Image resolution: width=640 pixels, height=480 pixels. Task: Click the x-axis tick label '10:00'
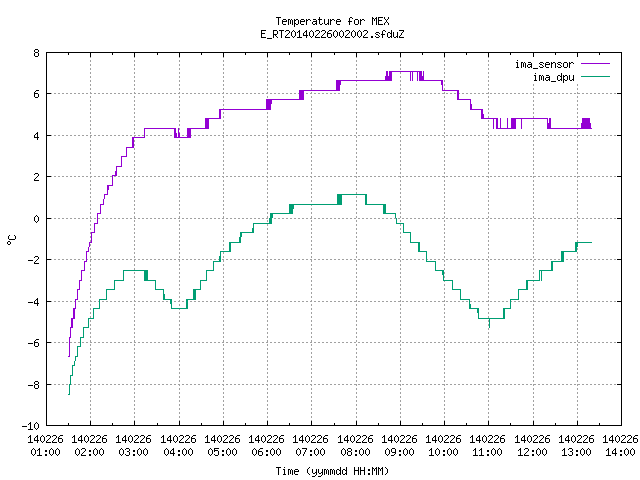point(444,452)
